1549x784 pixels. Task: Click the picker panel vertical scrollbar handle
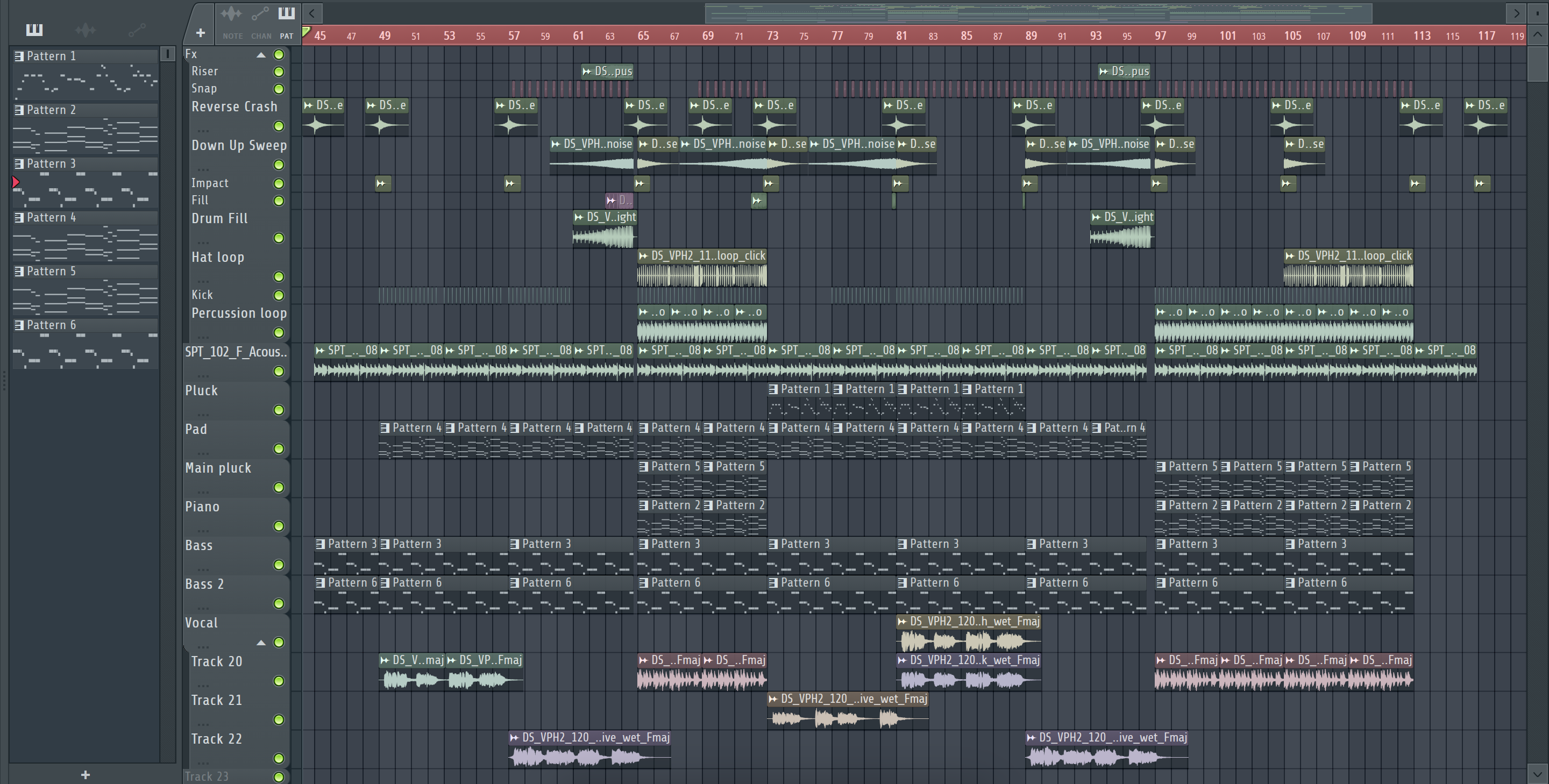[x=168, y=54]
